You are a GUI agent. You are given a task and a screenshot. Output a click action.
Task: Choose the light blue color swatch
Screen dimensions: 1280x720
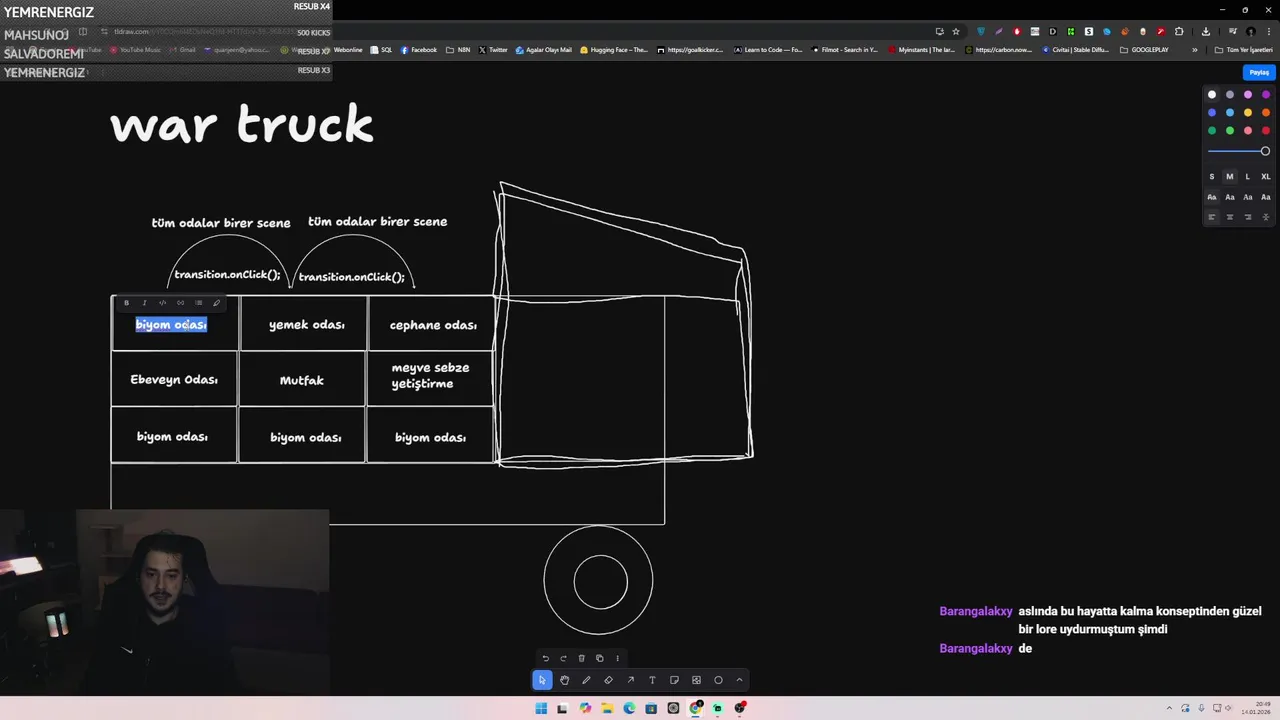(1230, 113)
